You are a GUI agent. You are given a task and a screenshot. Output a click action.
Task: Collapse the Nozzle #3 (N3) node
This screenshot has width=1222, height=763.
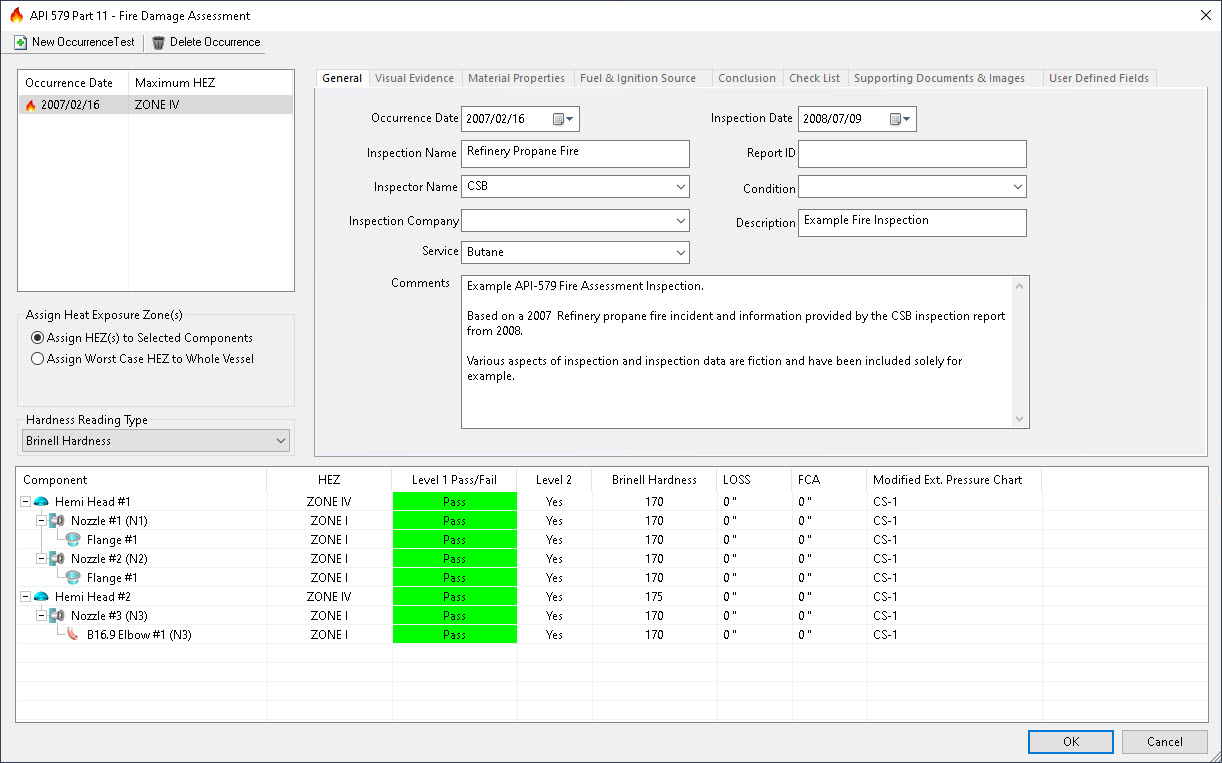[x=41, y=616]
